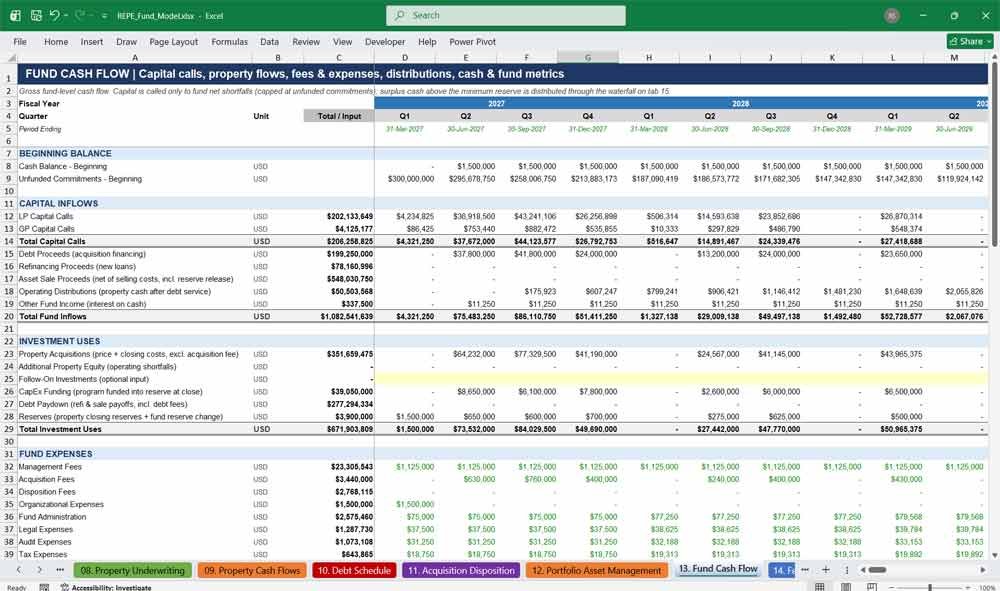This screenshot has height=591, width=1000.
Task: Select Total Investment Uses label in row 29
Action: 135,429
